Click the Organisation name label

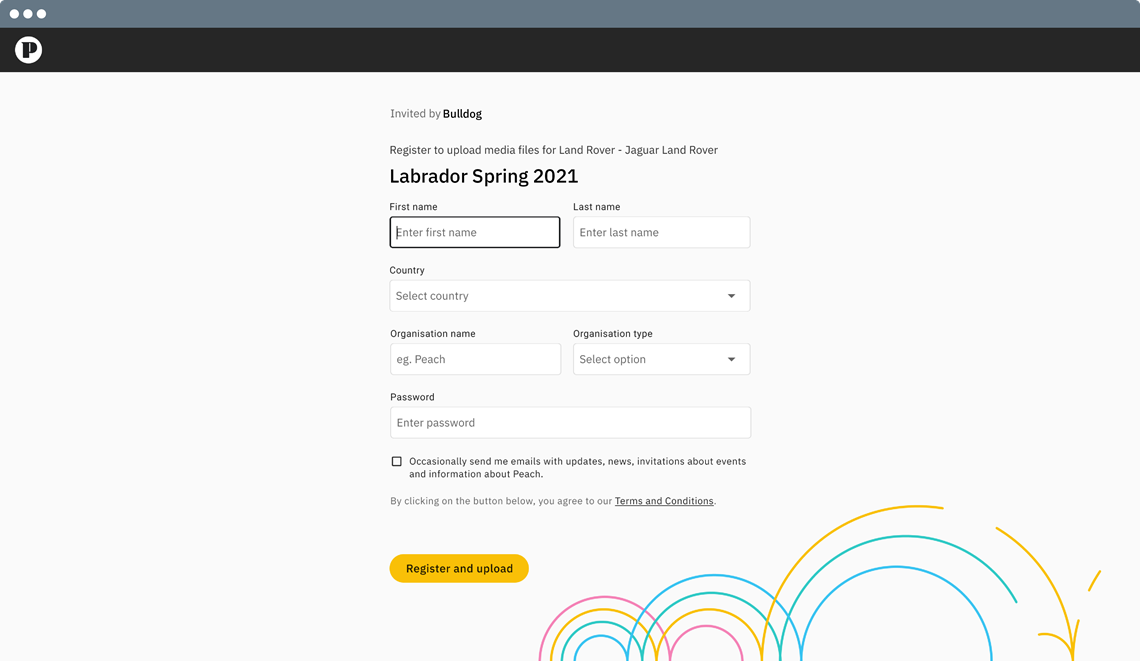point(433,334)
